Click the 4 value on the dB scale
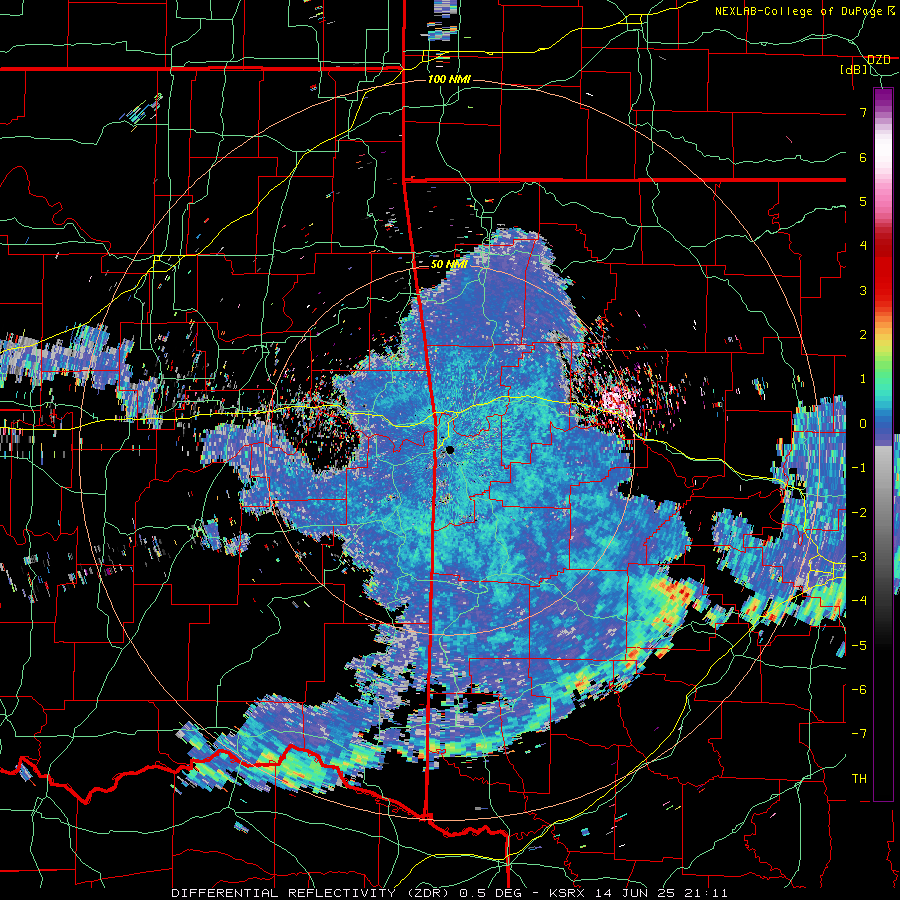Screen dimensions: 900x900 [863, 246]
